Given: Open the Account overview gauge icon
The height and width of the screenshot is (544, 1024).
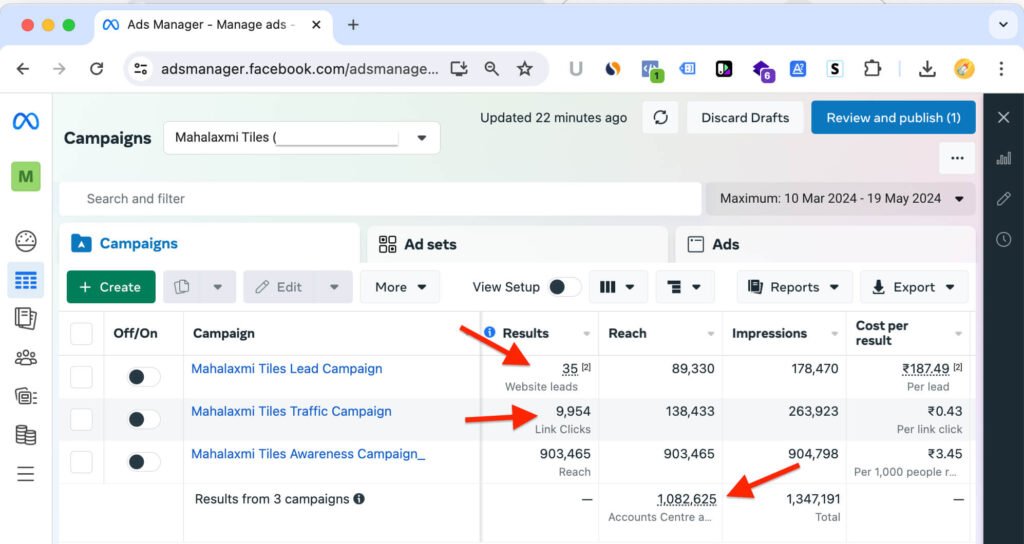Looking at the screenshot, I should 25,241.
